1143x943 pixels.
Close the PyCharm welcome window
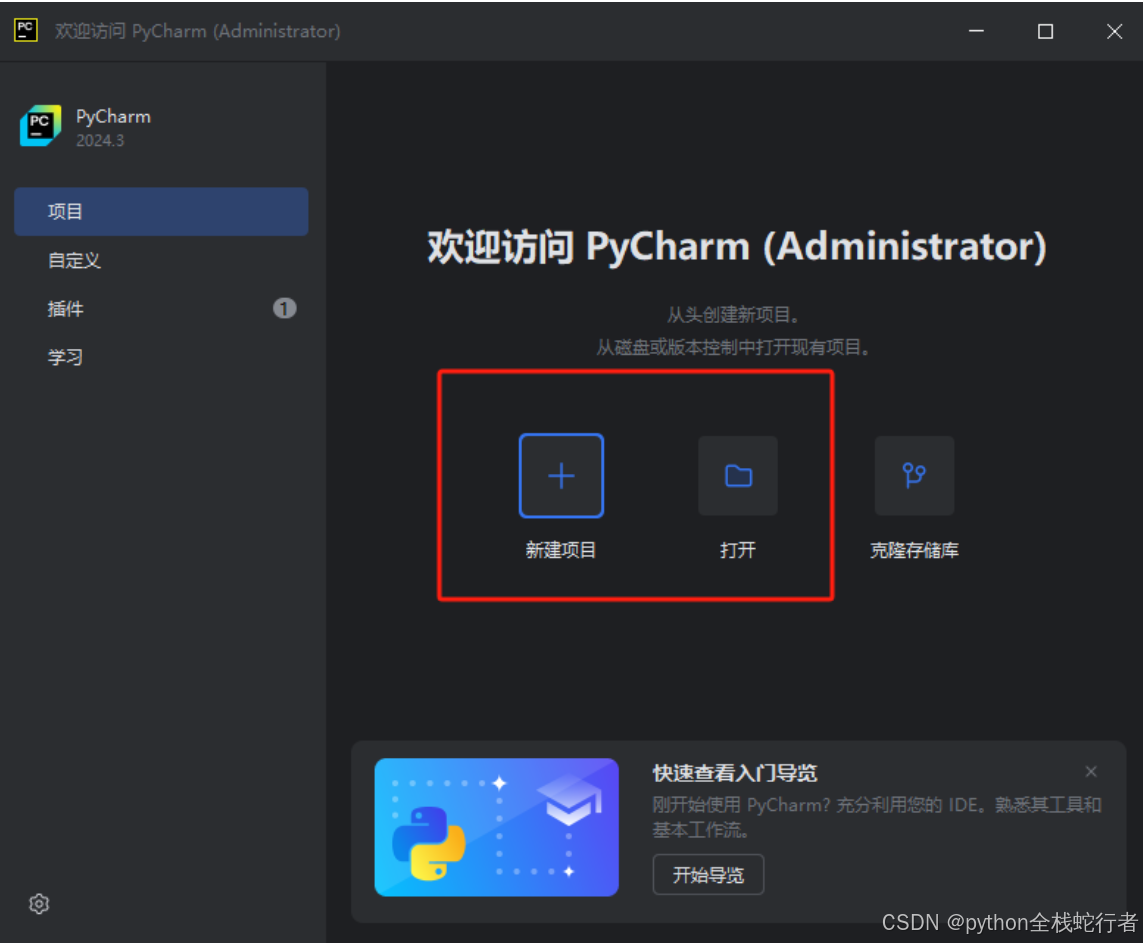click(1114, 31)
